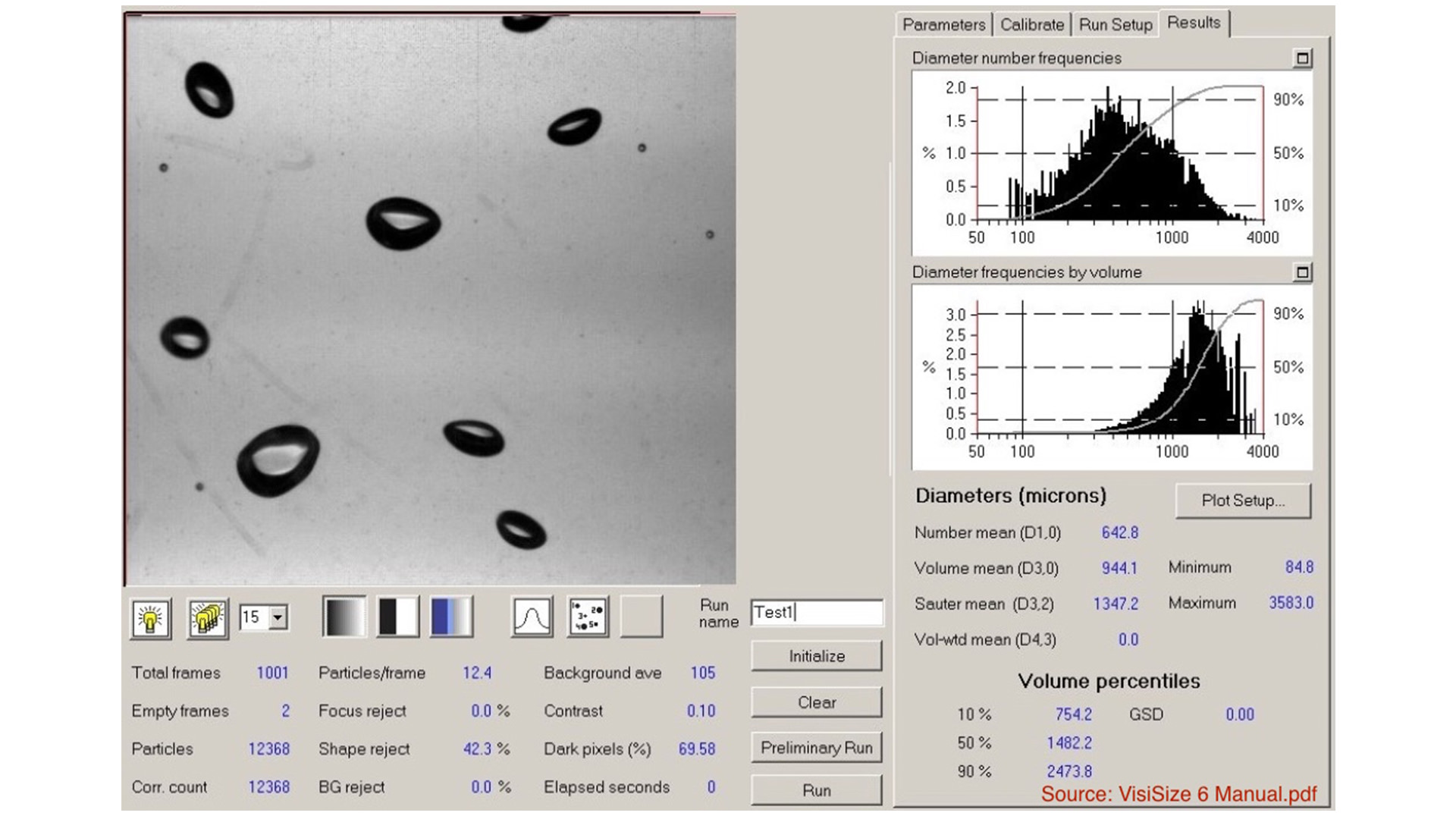Maximize the Diameter number frequencies plot
This screenshot has width=1456, height=816.
[x=1302, y=58]
